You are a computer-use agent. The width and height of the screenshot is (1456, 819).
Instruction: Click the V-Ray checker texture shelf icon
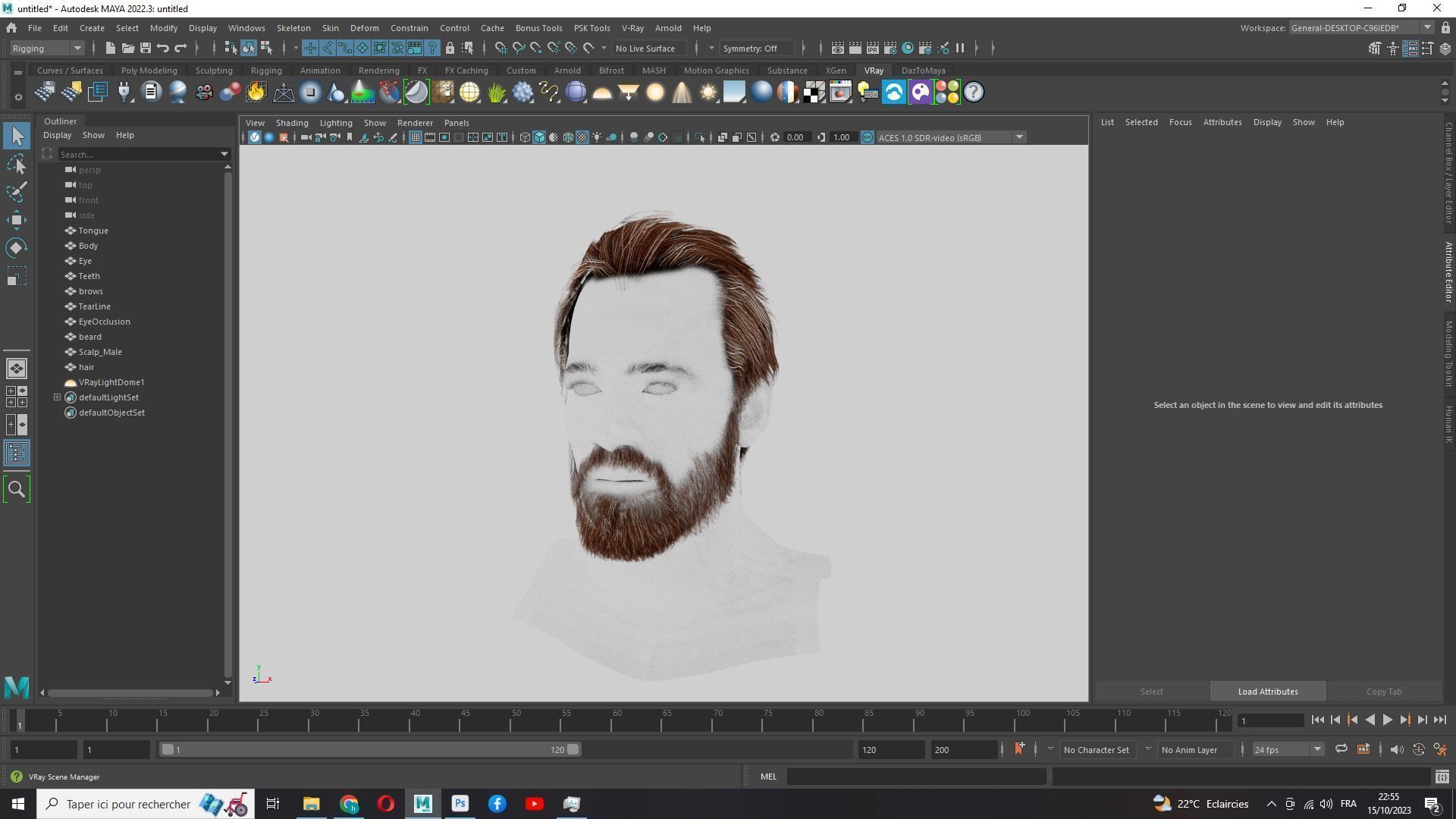coord(814,93)
